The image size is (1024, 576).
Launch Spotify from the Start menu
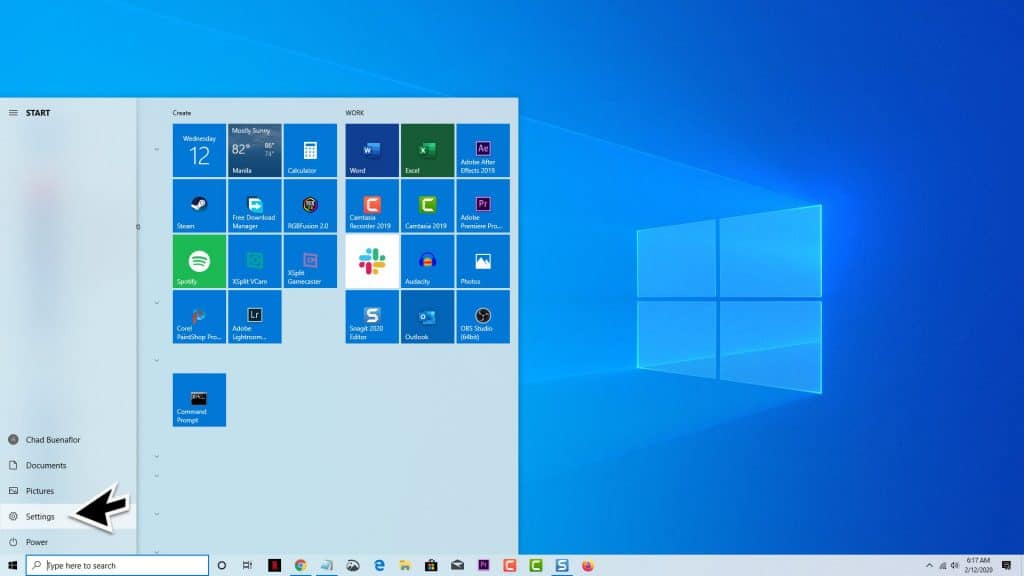tap(198, 262)
